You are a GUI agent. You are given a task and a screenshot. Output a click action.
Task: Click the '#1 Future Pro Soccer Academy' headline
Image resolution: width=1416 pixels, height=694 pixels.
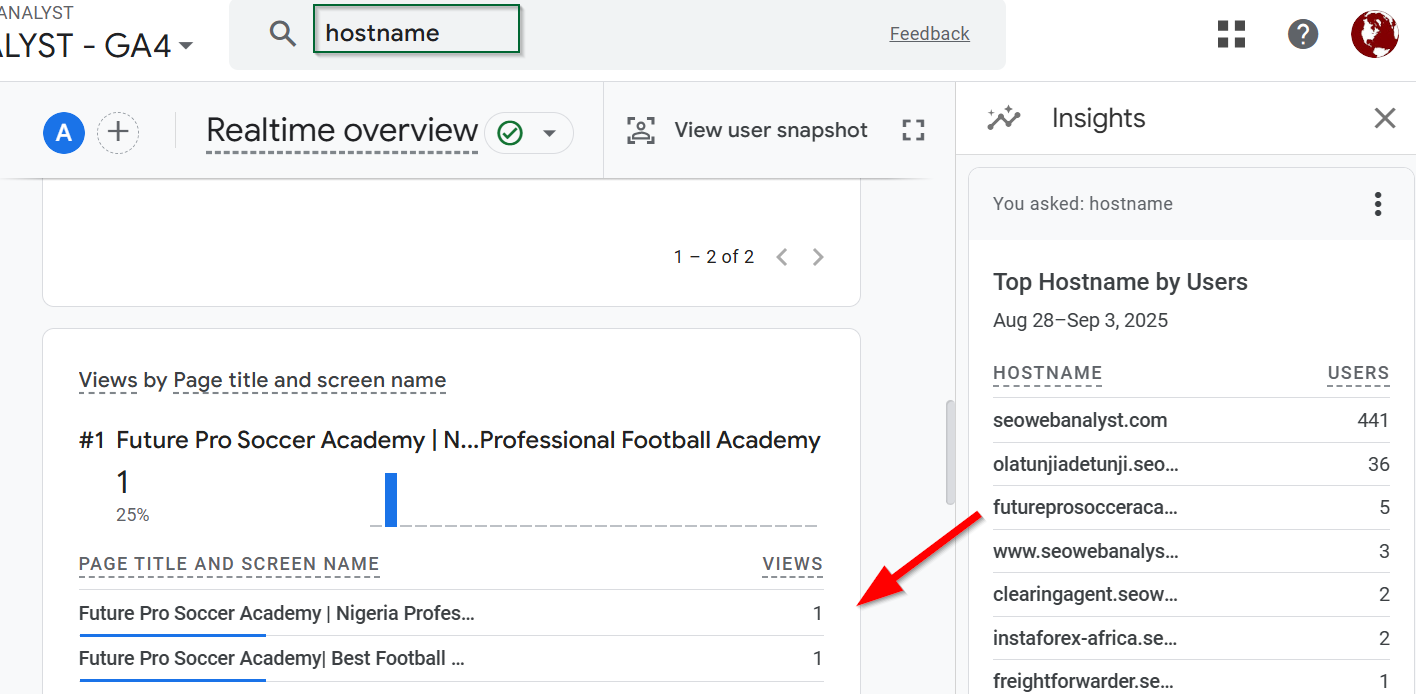pyautogui.click(x=450, y=440)
